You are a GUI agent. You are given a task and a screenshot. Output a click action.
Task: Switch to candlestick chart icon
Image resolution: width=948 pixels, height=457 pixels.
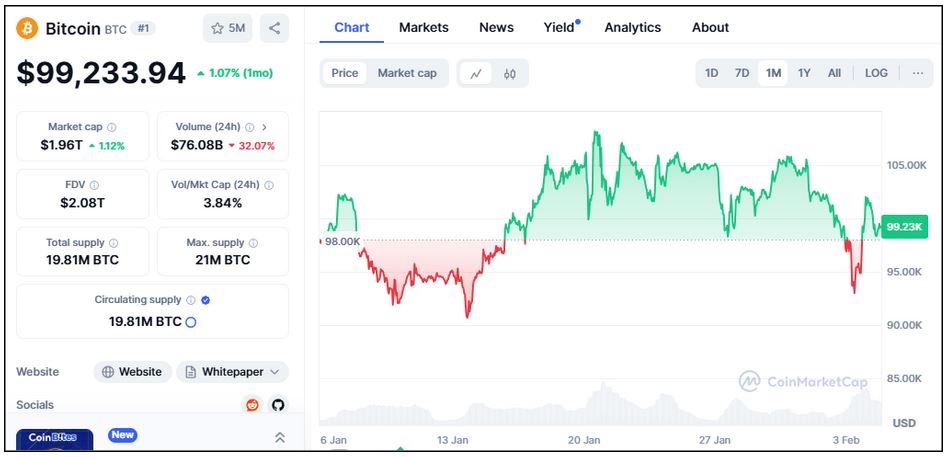pyautogui.click(x=509, y=73)
